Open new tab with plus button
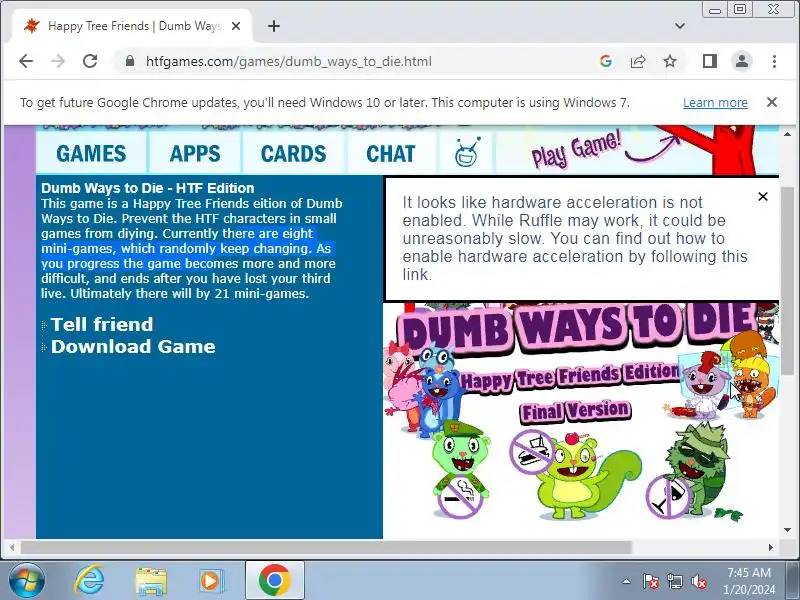The image size is (800, 600). click(274, 26)
